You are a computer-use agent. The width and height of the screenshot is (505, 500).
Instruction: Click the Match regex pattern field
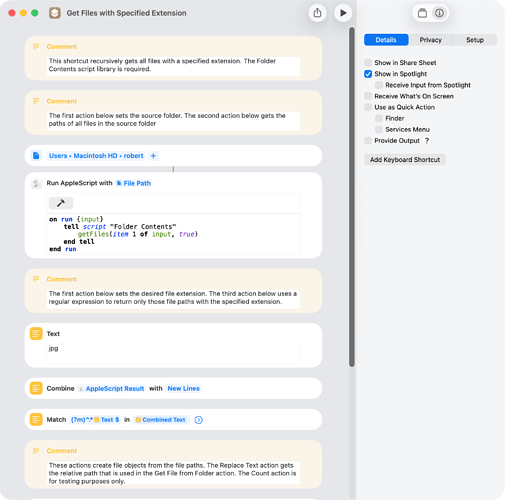coord(95,420)
